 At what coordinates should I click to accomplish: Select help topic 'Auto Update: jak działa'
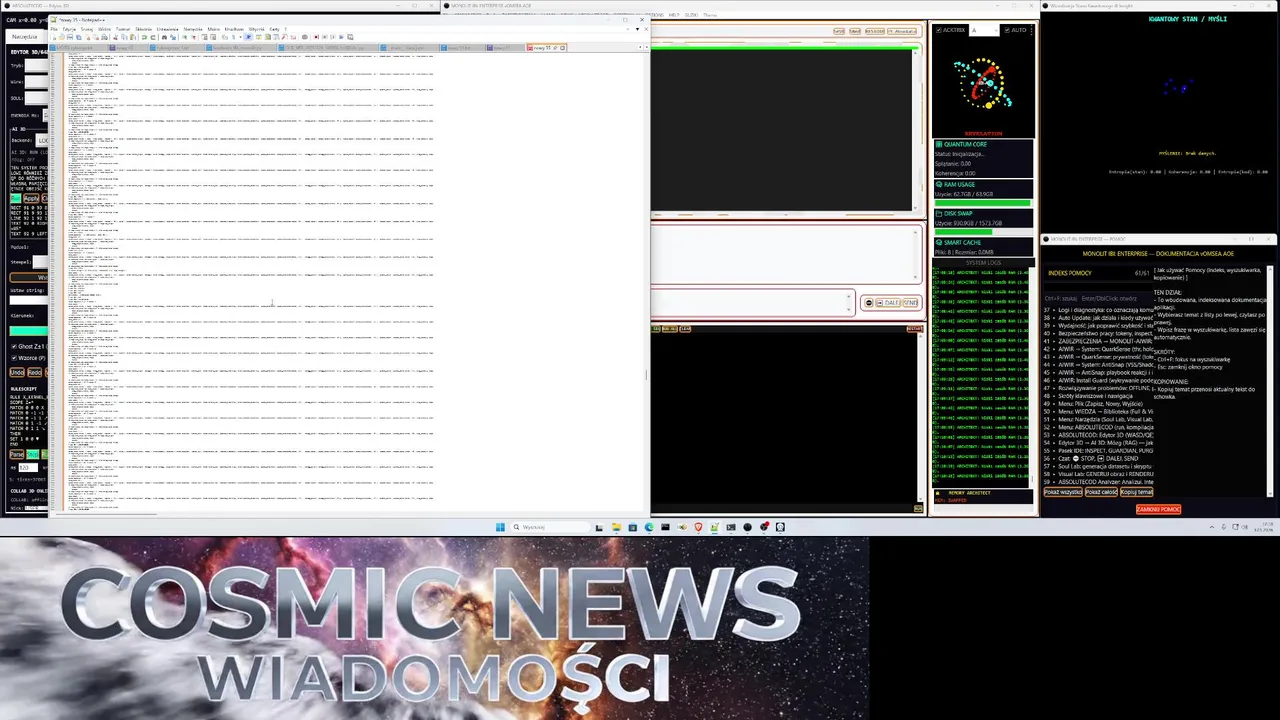[x=1098, y=318]
